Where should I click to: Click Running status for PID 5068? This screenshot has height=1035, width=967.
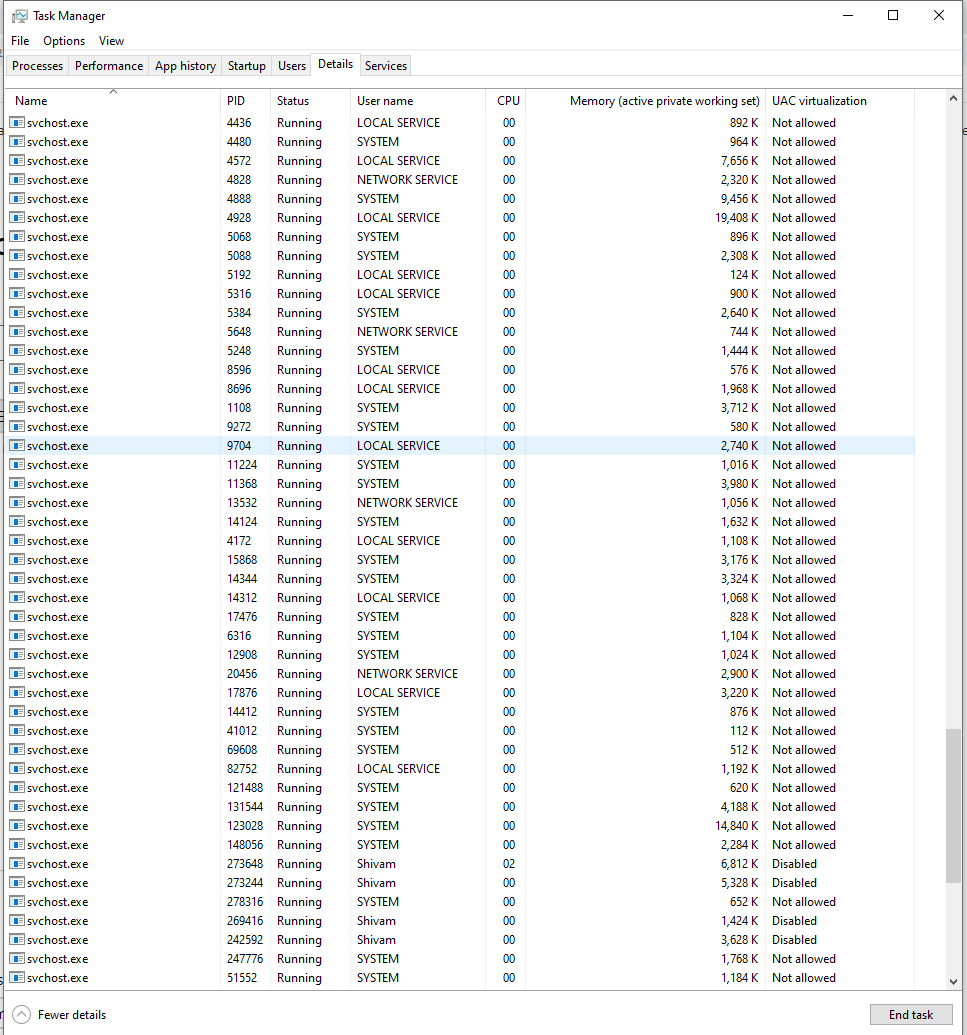[299, 237]
